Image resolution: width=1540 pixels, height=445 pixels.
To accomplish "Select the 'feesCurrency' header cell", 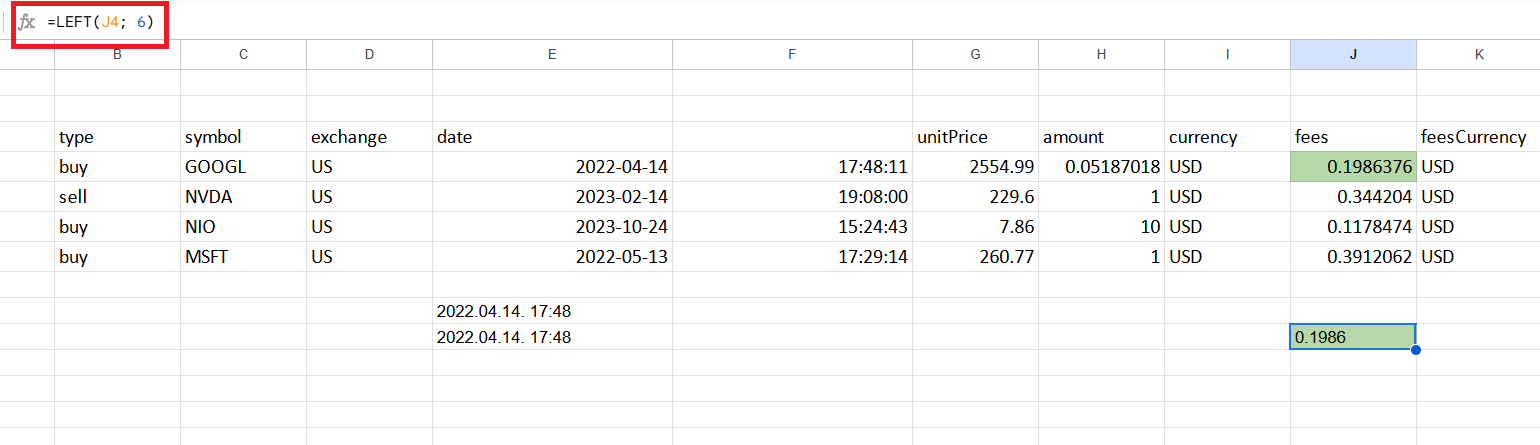I will tap(1478, 137).
